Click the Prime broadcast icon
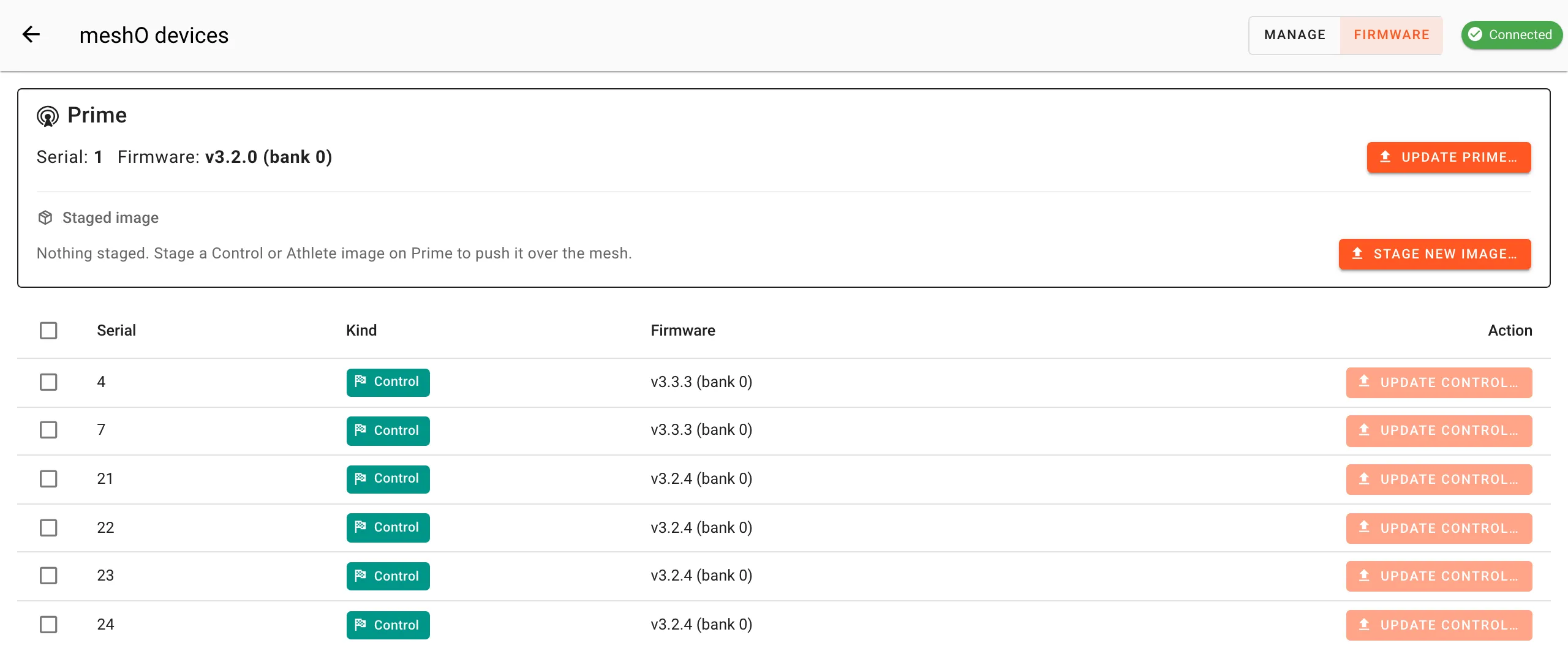Image resolution: width=1568 pixels, height=670 pixels. point(48,116)
